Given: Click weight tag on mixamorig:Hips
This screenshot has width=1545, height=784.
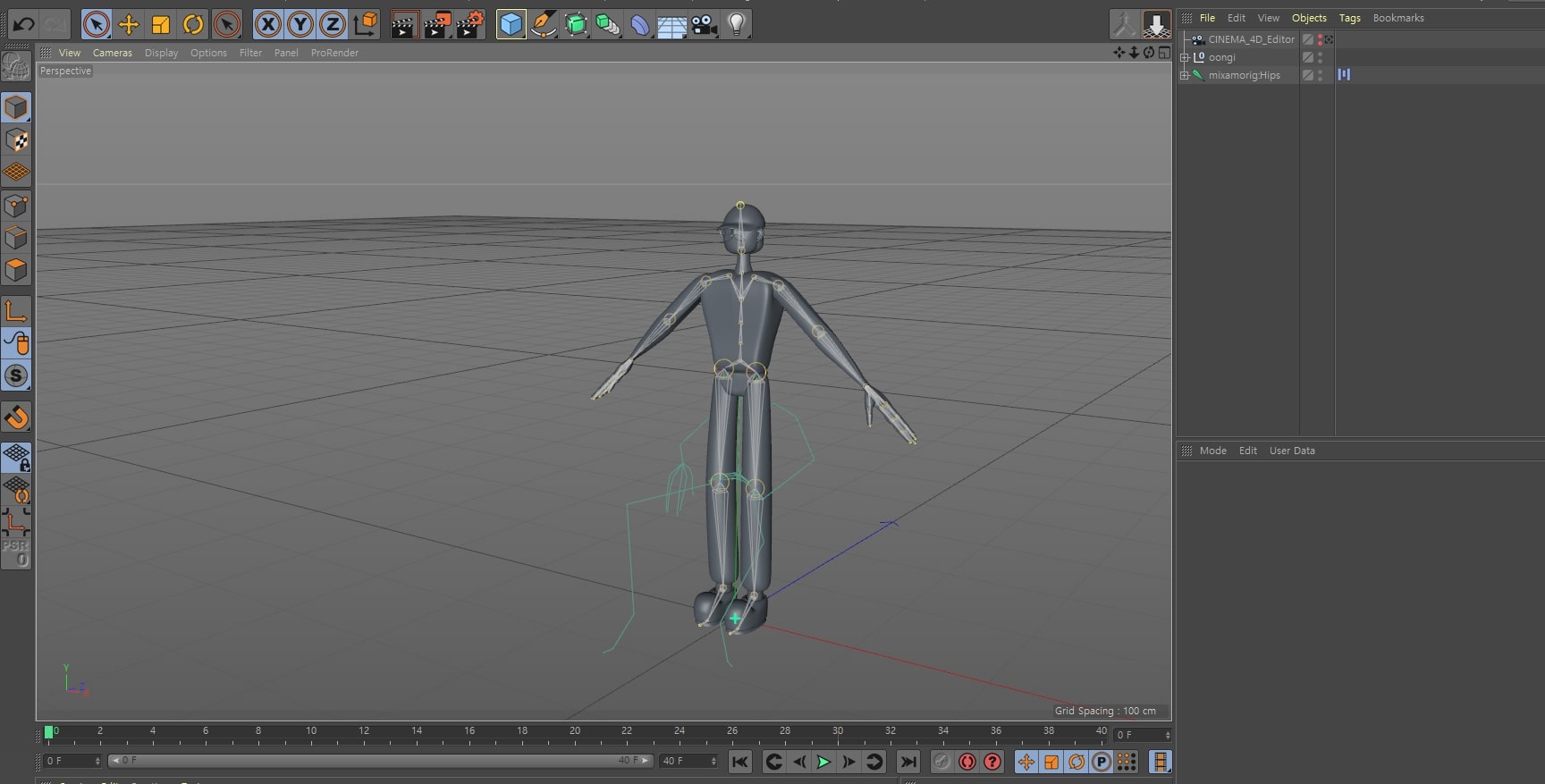Looking at the screenshot, I should click(x=1344, y=75).
